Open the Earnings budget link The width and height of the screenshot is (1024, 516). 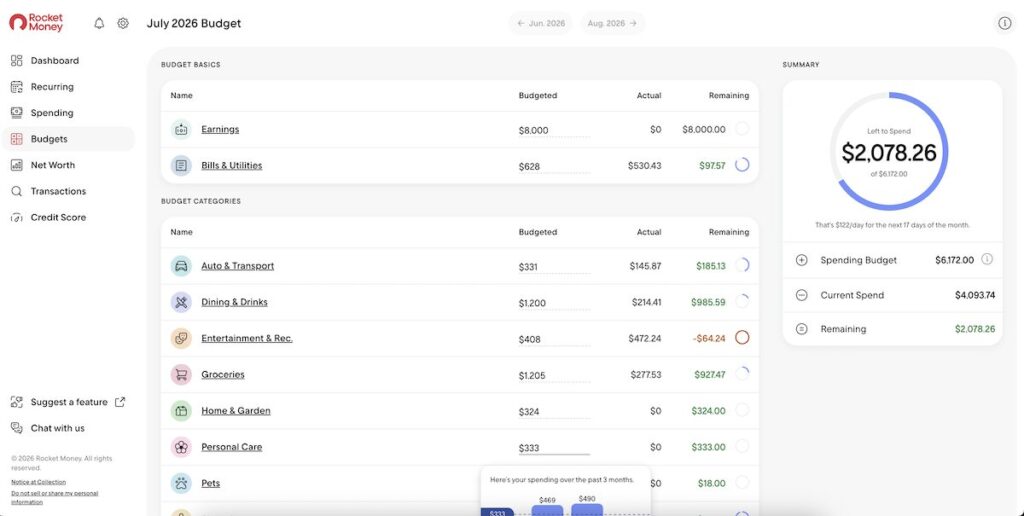click(x=220, y=129)
